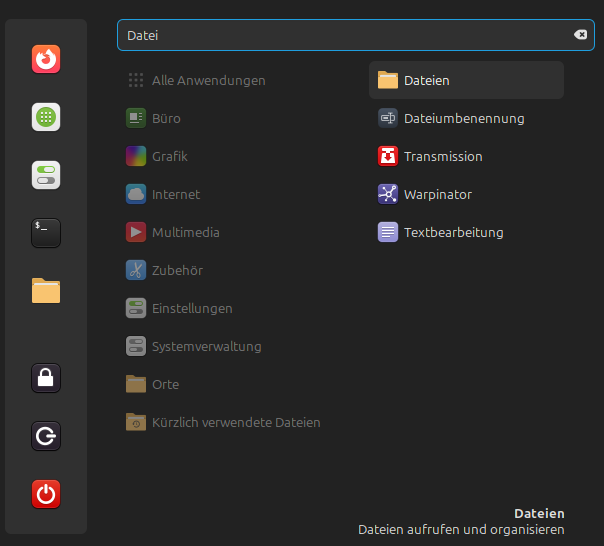This screenshot has height=546, width=604.
Task: Select the Alle Anwendungen category
Action: coord(208,81)
